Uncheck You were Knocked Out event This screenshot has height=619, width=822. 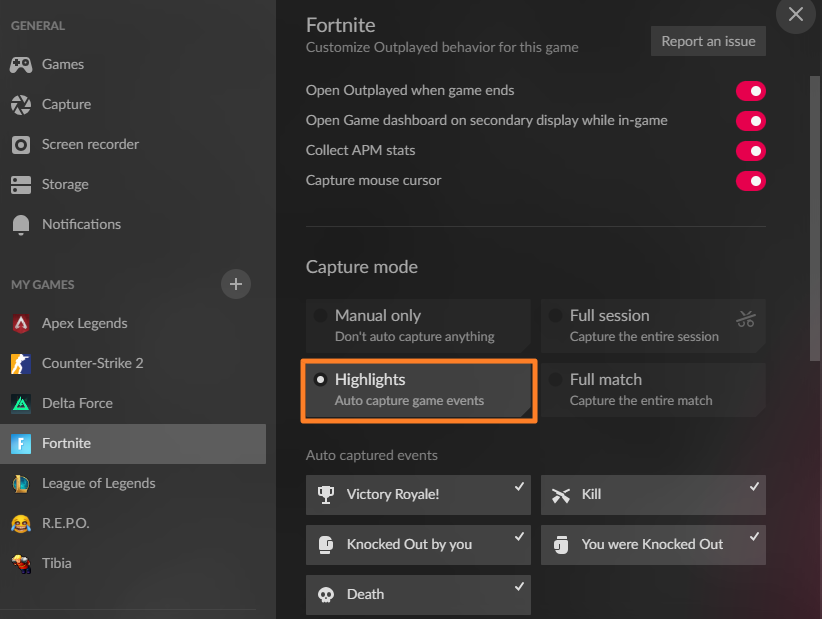pyautogui.click(x=653, y=545)
